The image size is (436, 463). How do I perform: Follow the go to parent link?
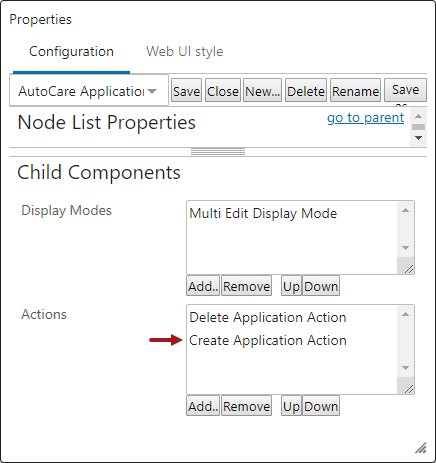(366, 118)
